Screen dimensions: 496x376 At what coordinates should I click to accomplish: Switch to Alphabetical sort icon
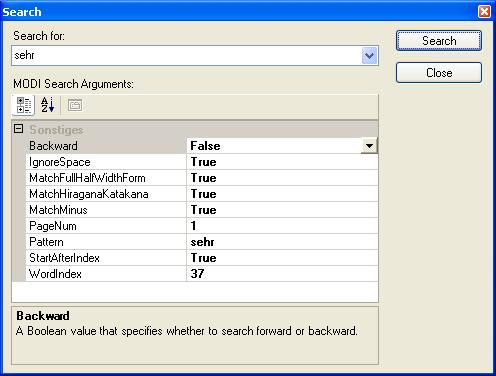pos(47,105)
